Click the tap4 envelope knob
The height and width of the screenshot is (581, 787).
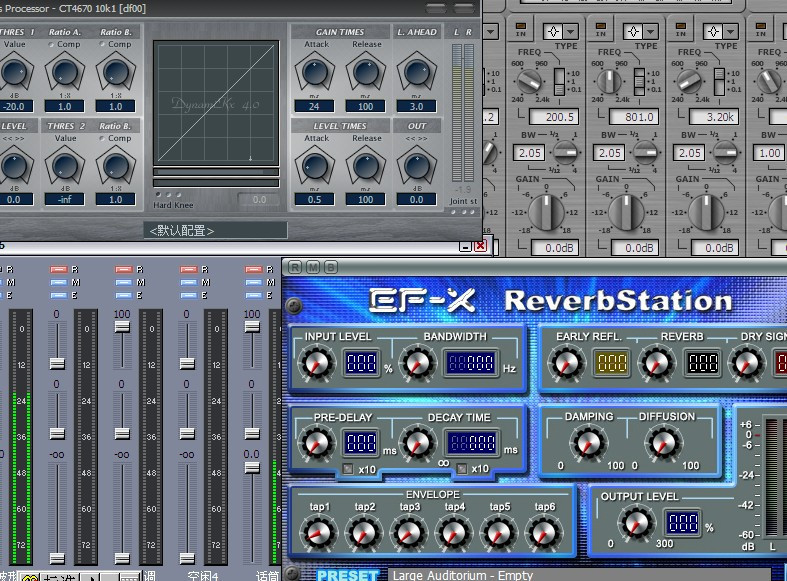pyautogui.click(x=454, y=532)
